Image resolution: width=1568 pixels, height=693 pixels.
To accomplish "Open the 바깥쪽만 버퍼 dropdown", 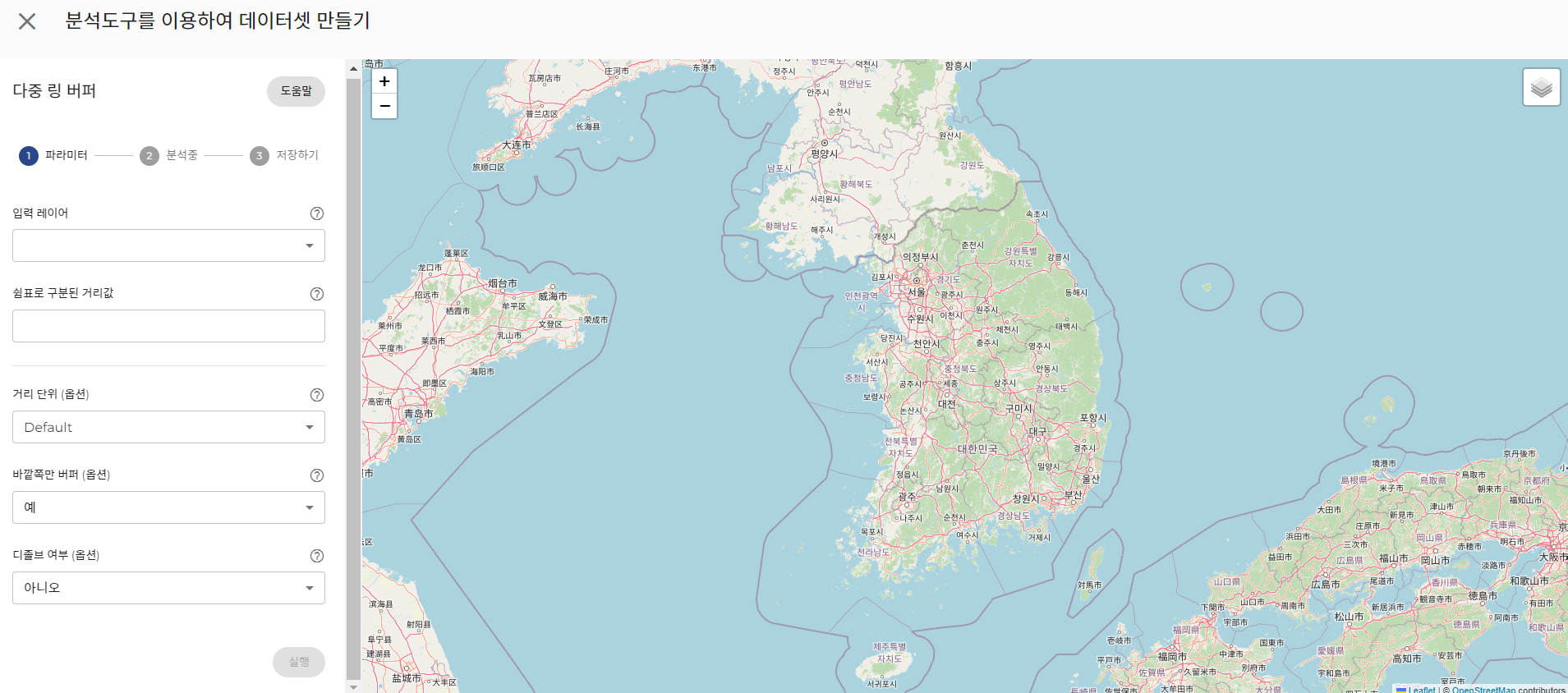I will [x=168, y=507].
